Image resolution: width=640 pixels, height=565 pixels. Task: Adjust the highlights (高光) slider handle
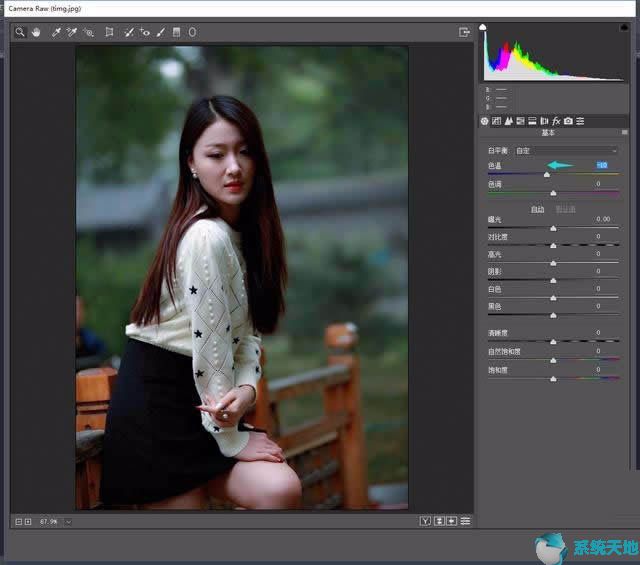553,263
